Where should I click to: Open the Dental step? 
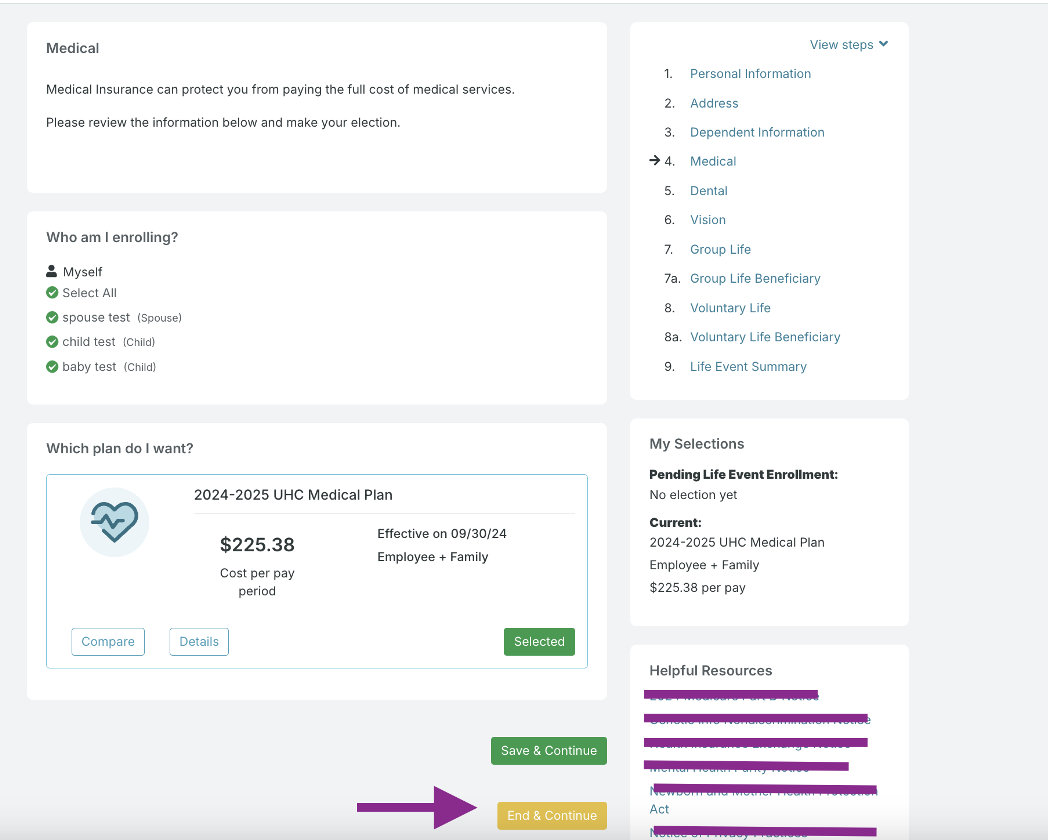[708, 191]
